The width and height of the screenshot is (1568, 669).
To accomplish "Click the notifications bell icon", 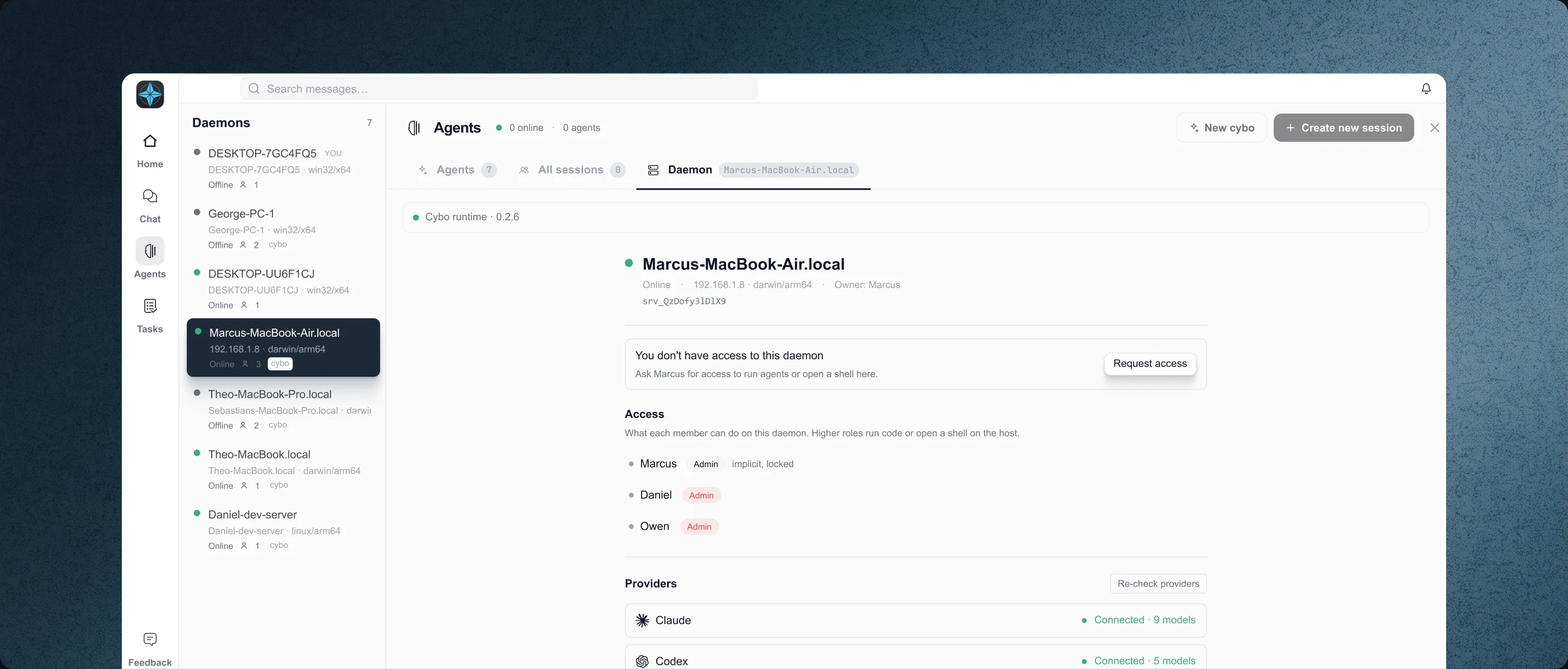I will click(1426, 89).
